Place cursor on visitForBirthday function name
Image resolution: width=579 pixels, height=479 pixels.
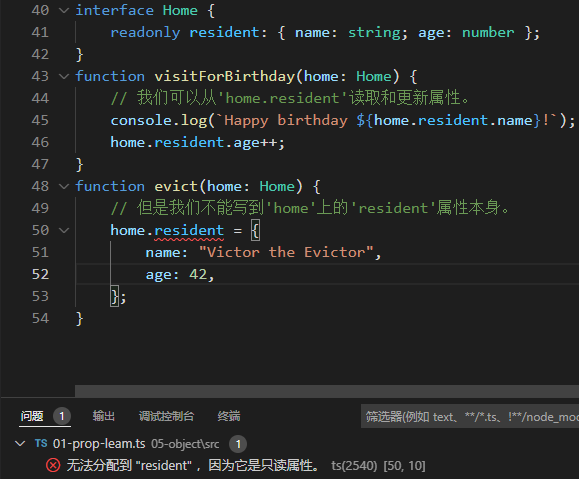(x=225, y=76)
